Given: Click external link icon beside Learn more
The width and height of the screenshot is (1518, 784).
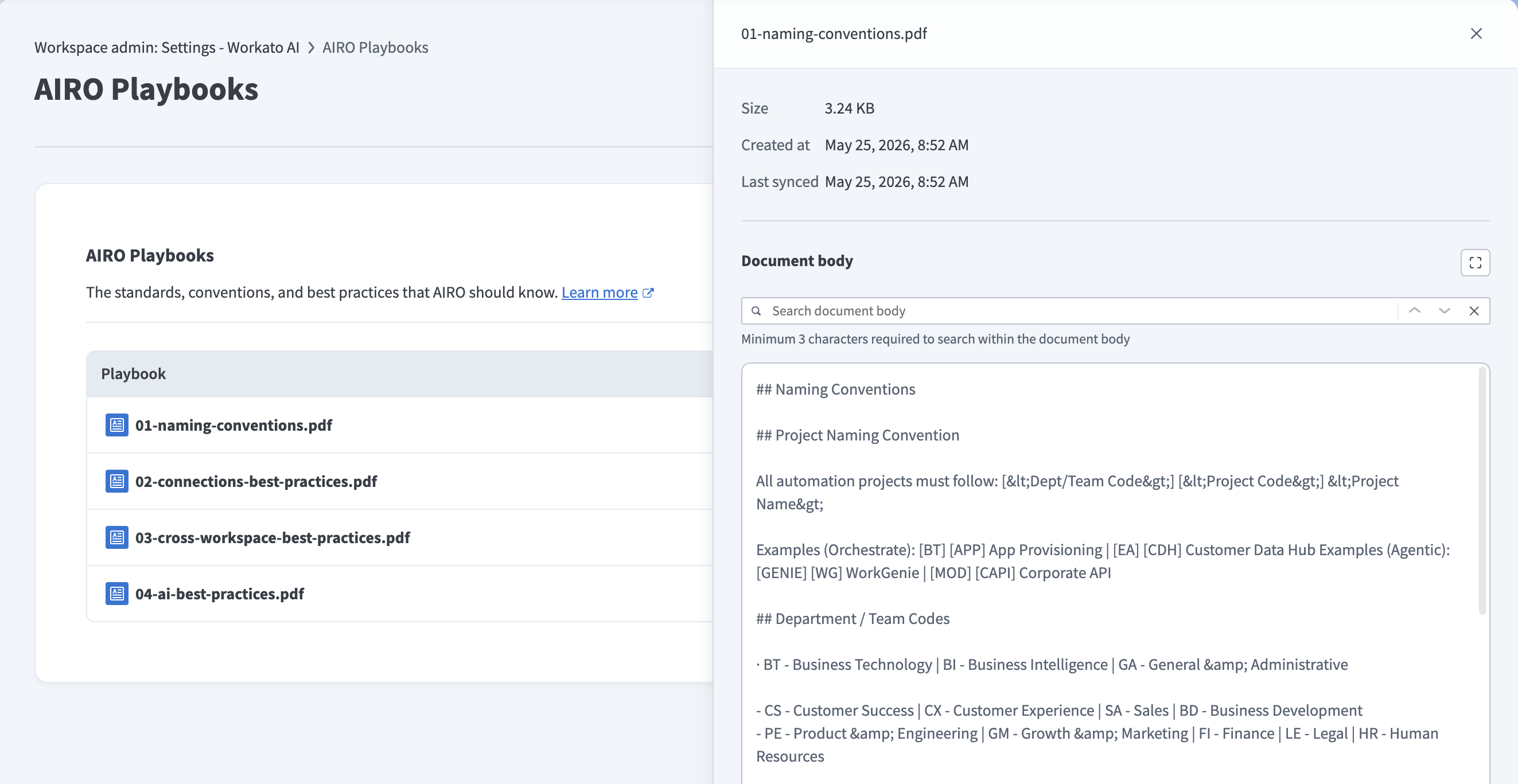Looking at the screenshot, I should [648, 292].
